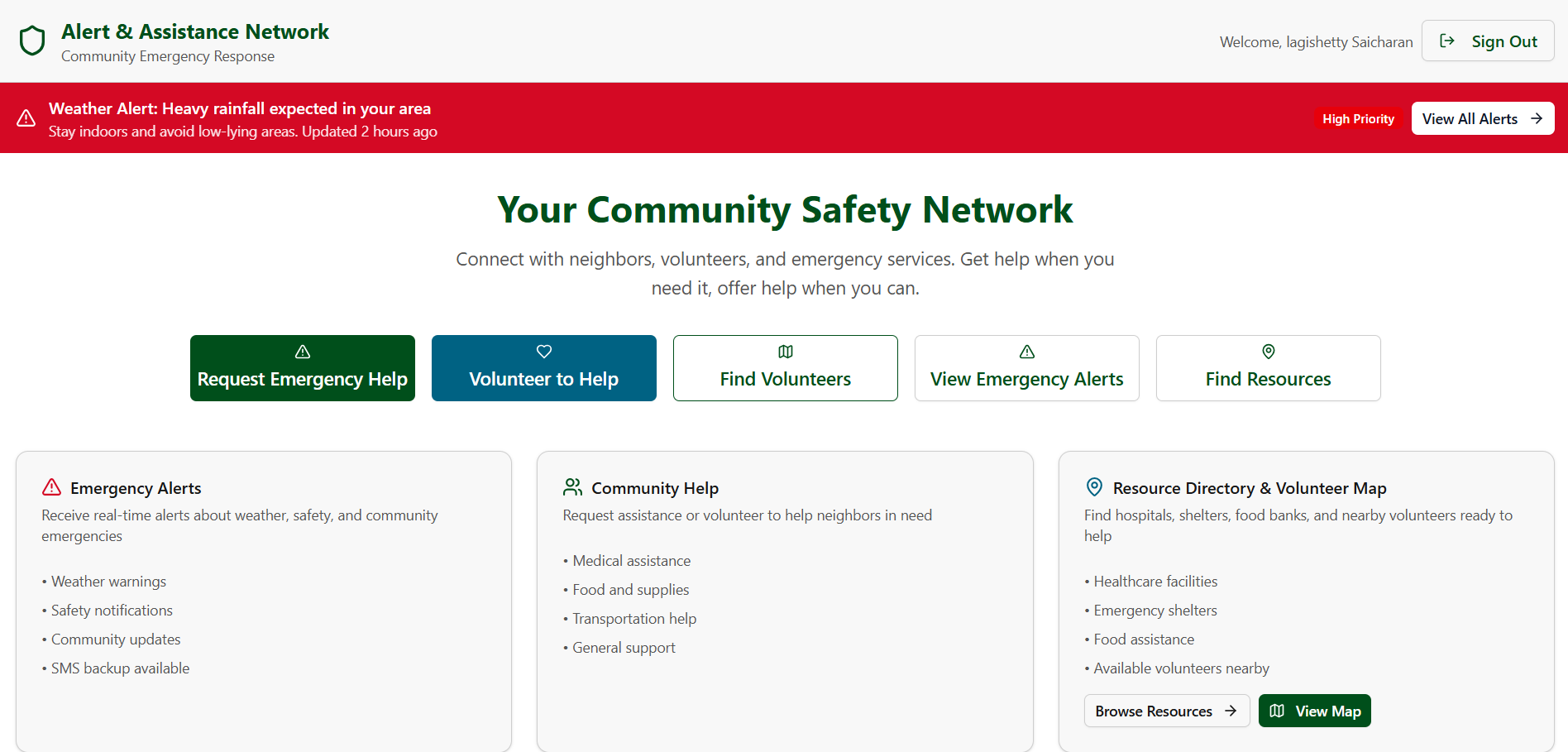
Task: Click 'Connect with neighbors, volunteers' tagline
Action: (785, 274)
